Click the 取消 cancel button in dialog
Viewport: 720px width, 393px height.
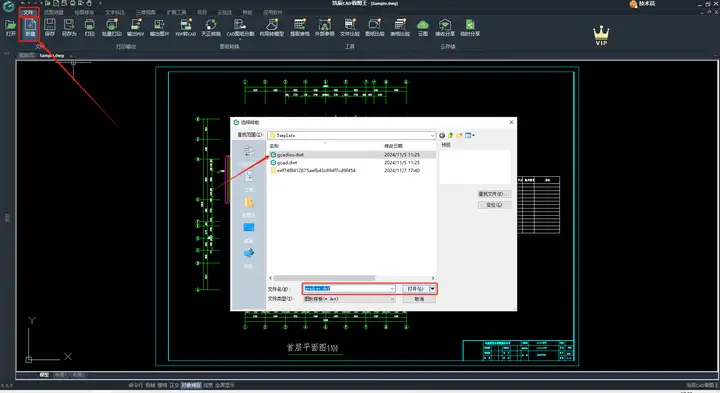coord(419,299)
